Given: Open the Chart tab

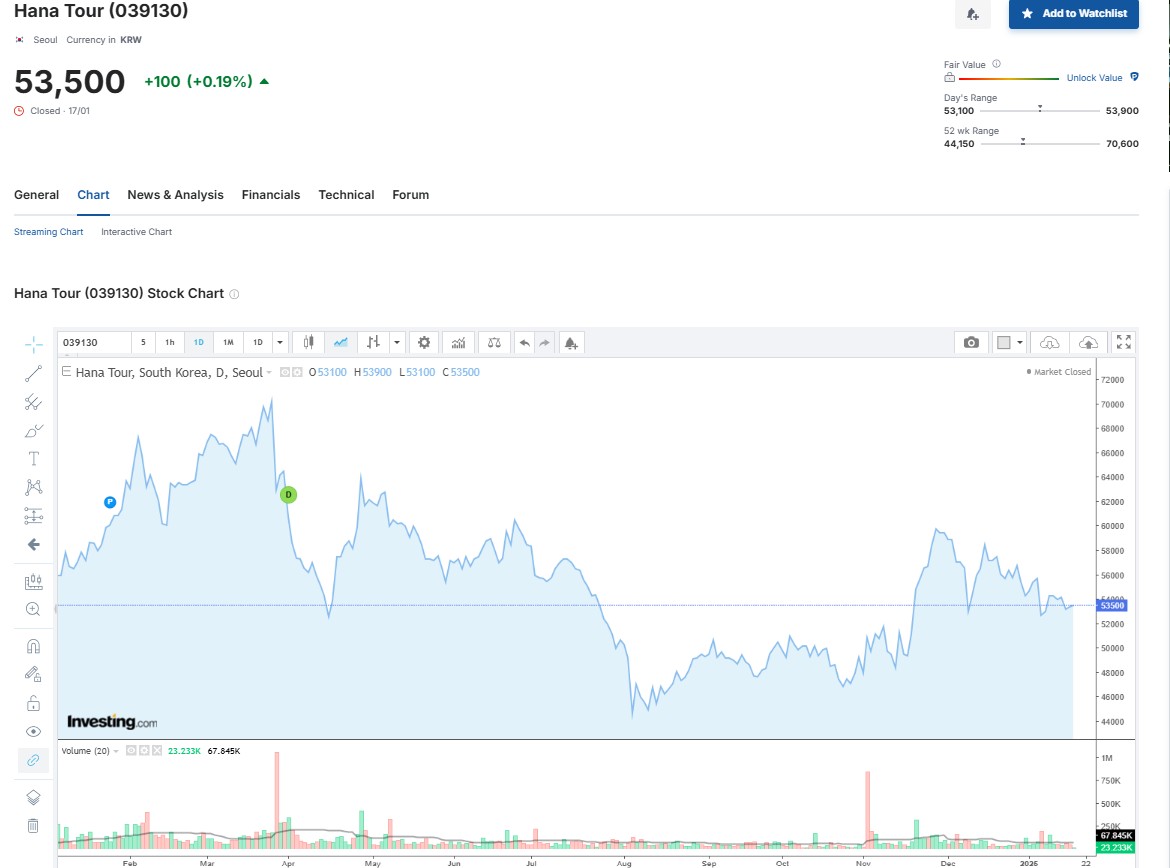Looking at the screenshot, I should pos(93,195).
